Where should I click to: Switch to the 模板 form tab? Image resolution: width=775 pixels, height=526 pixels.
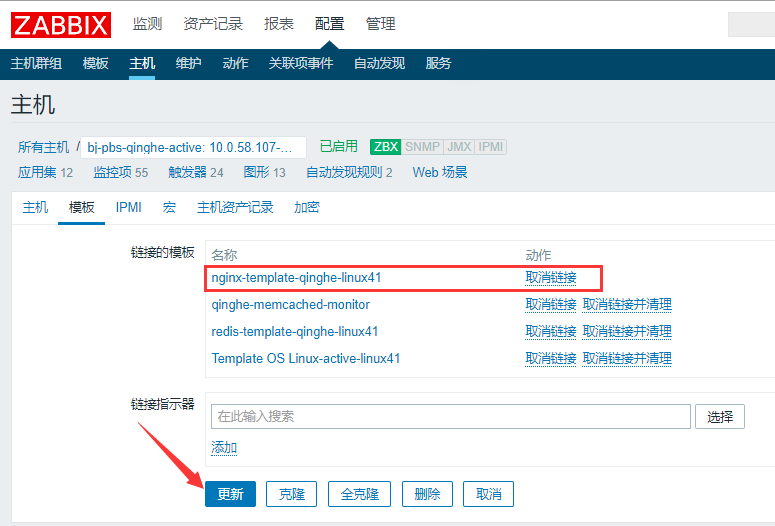pyautogui.click(x=82, y=208)
